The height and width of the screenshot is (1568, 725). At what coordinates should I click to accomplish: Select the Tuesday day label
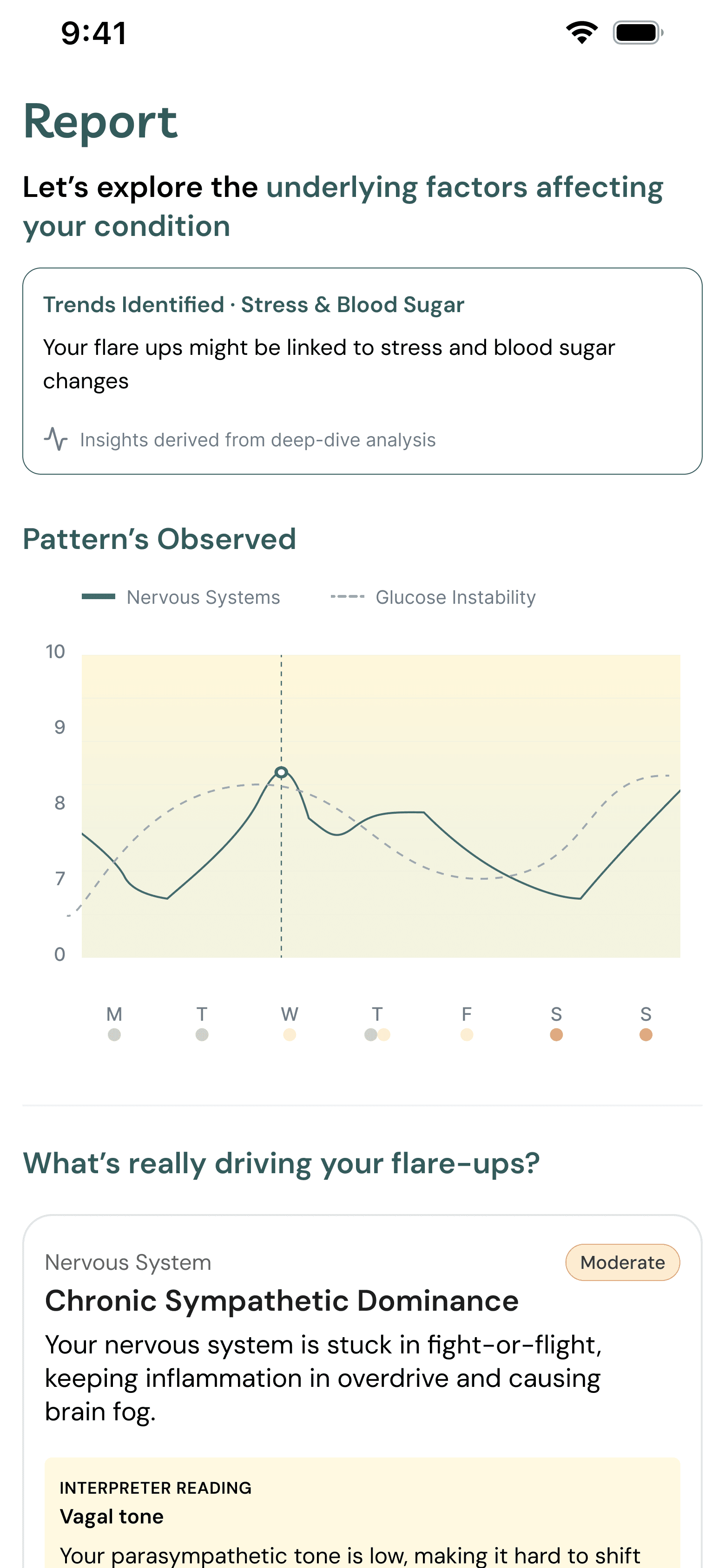pyautogui.click(x=202, y=1014)
